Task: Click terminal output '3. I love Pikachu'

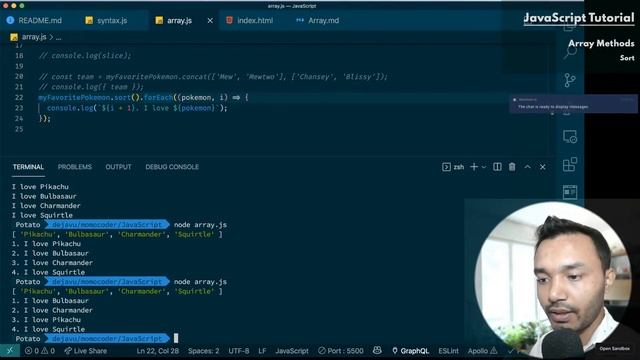Action: (x=46, y=320)
